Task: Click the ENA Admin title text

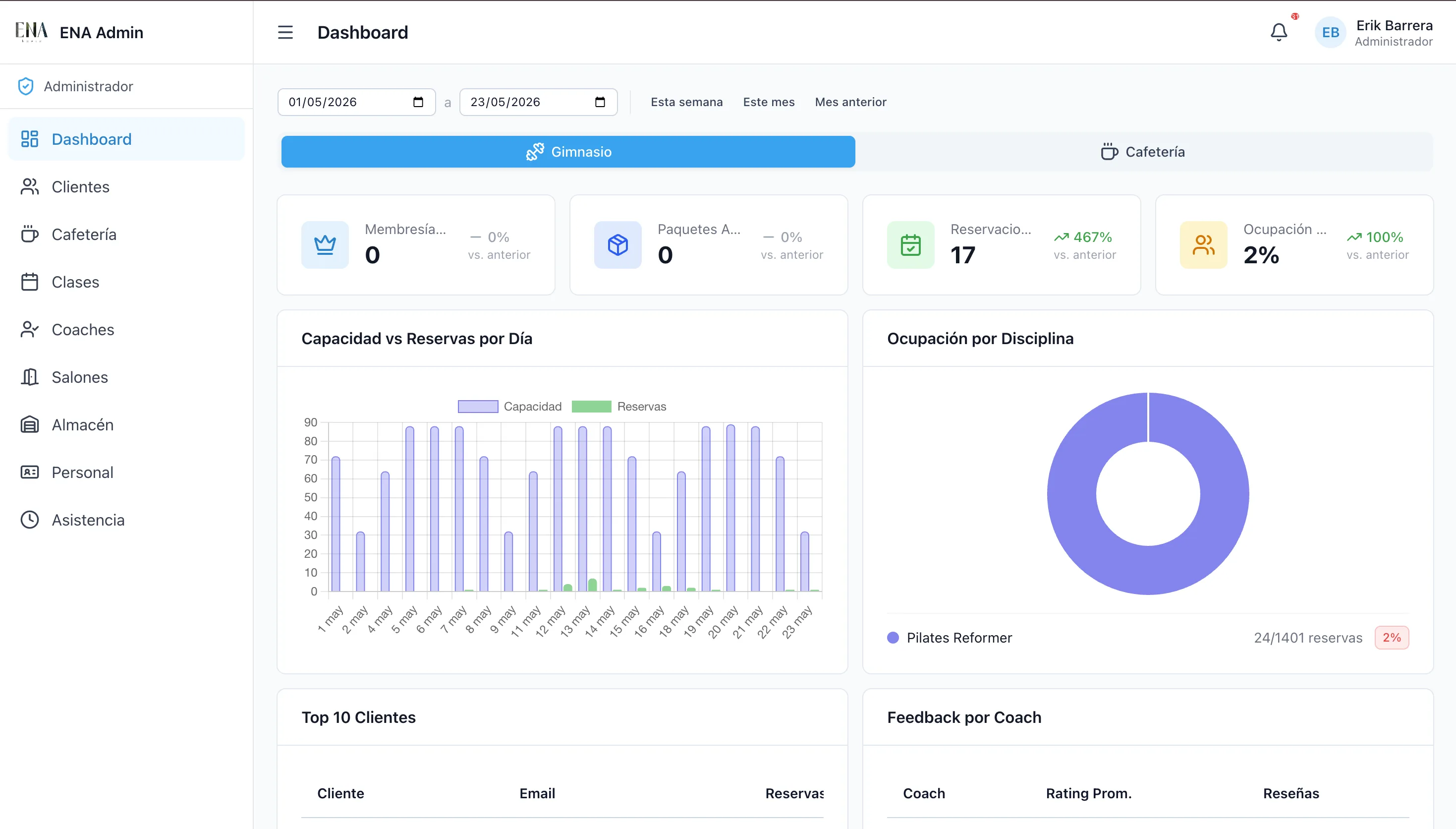Action: click(x=101, y=32)
